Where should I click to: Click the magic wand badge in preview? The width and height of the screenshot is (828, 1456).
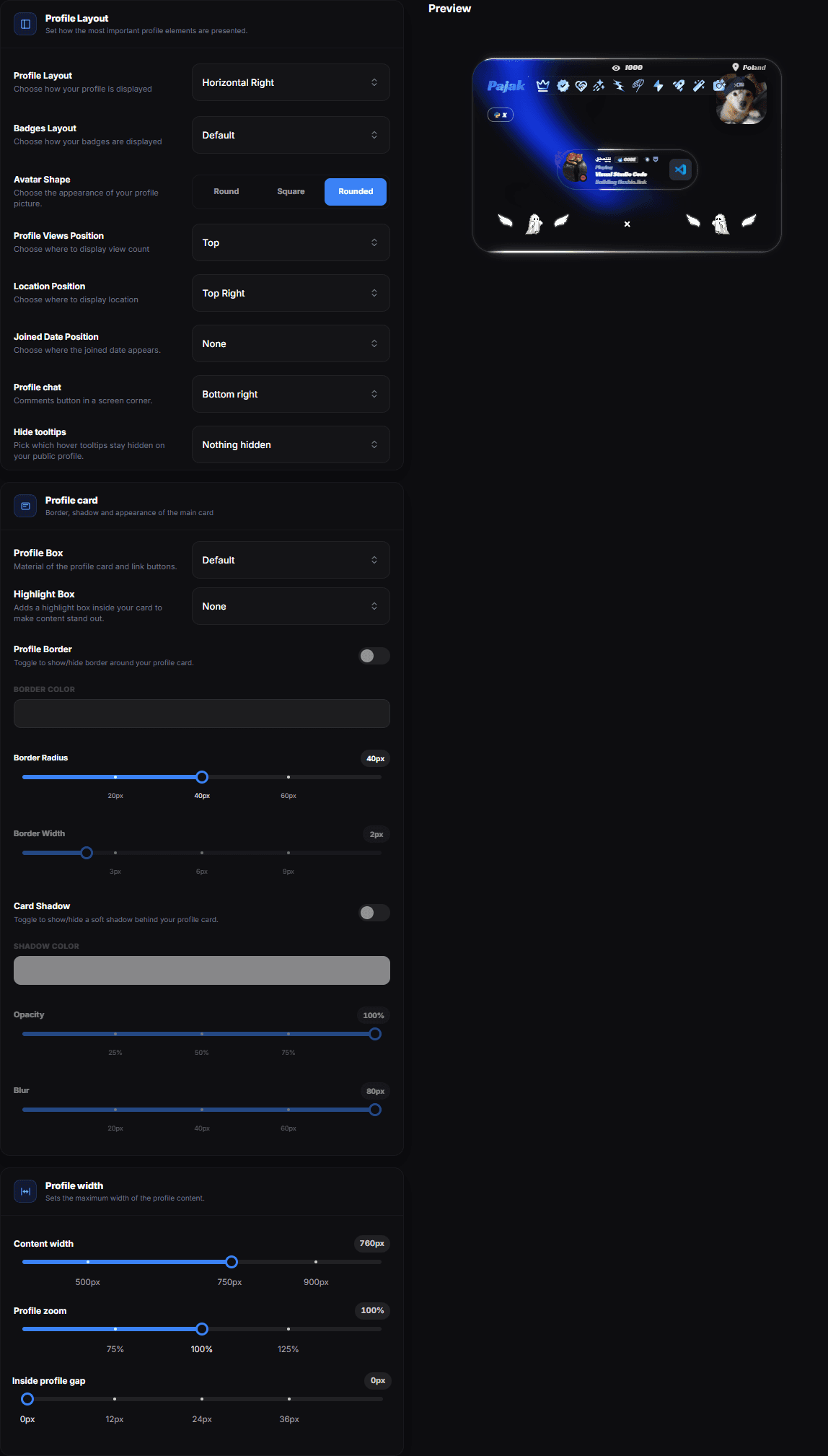coord(698,86)
